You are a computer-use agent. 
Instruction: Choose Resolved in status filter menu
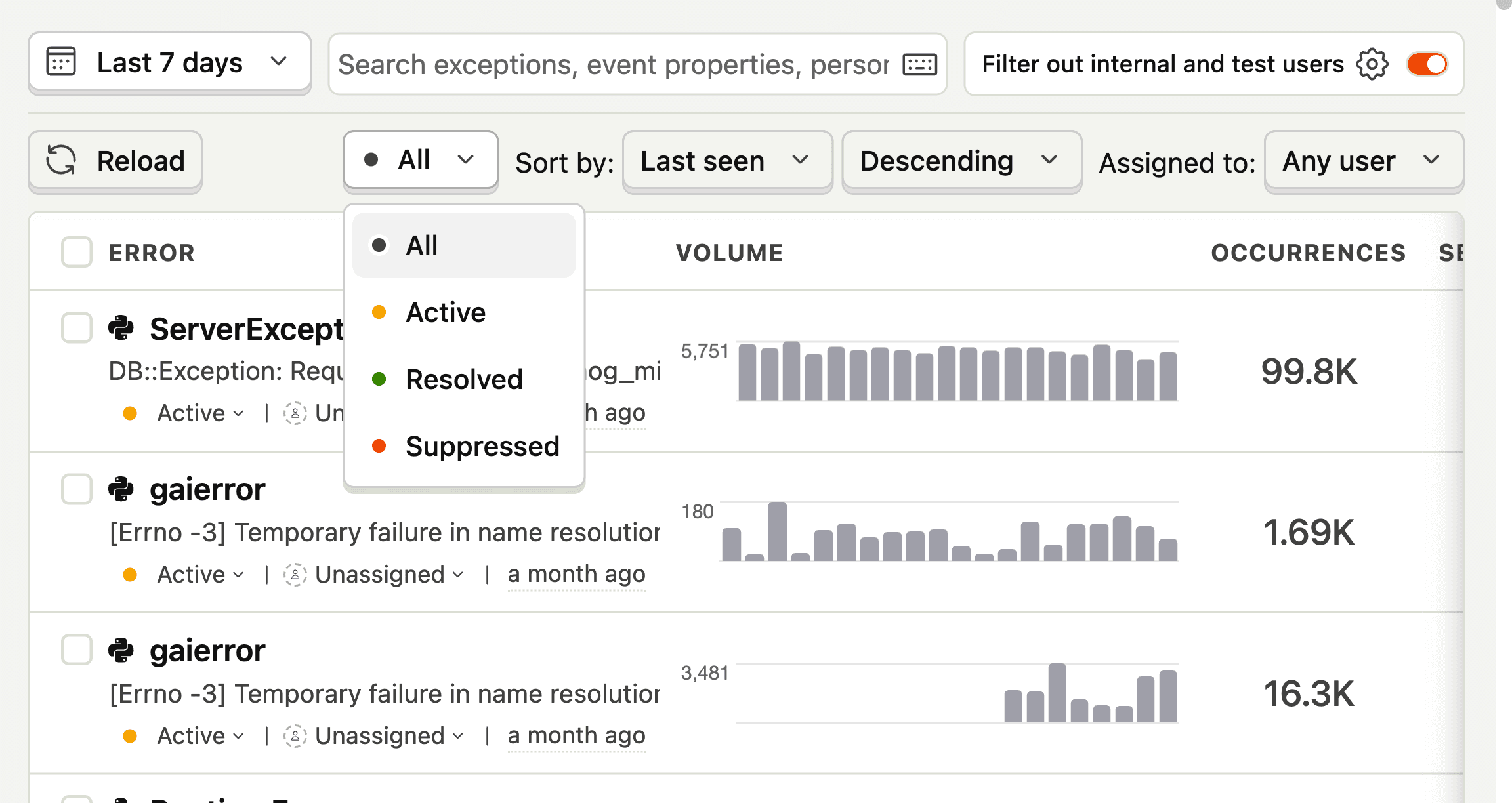(464, 379)
